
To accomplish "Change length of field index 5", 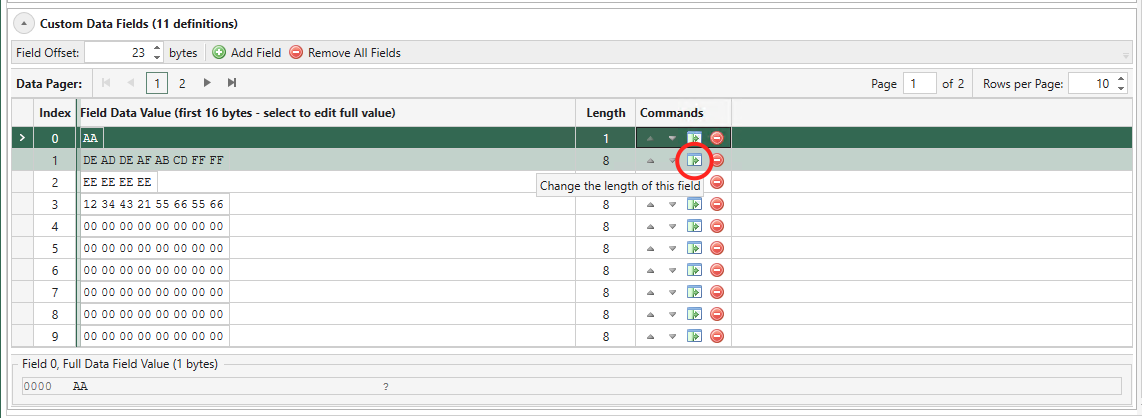I will point(695,248).
